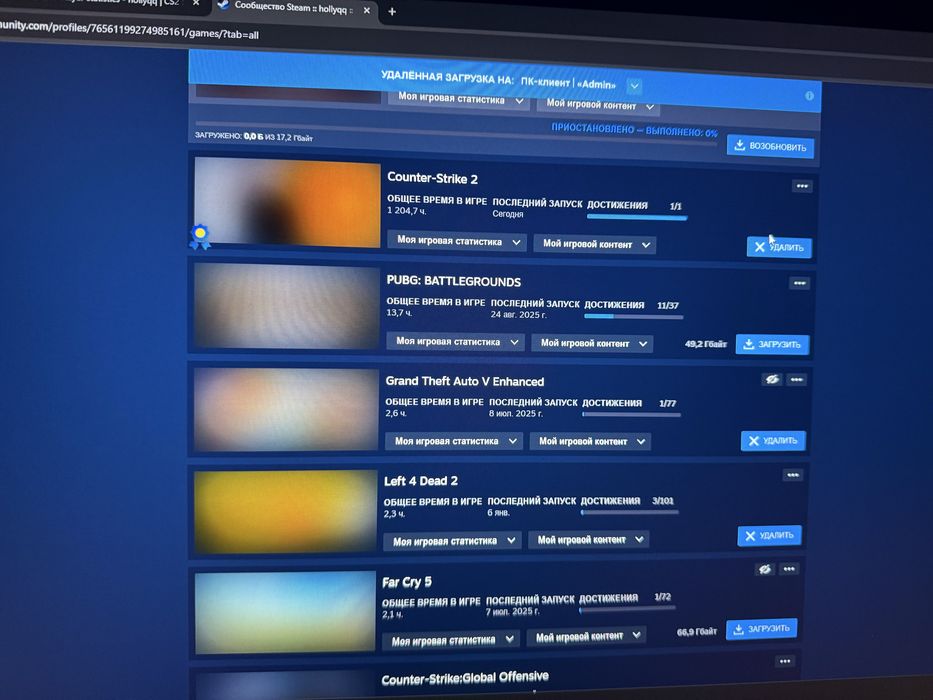Toggle the hidden-eye icon for Grand Theft Auto V Enhanced

click(x=772, y=379)
